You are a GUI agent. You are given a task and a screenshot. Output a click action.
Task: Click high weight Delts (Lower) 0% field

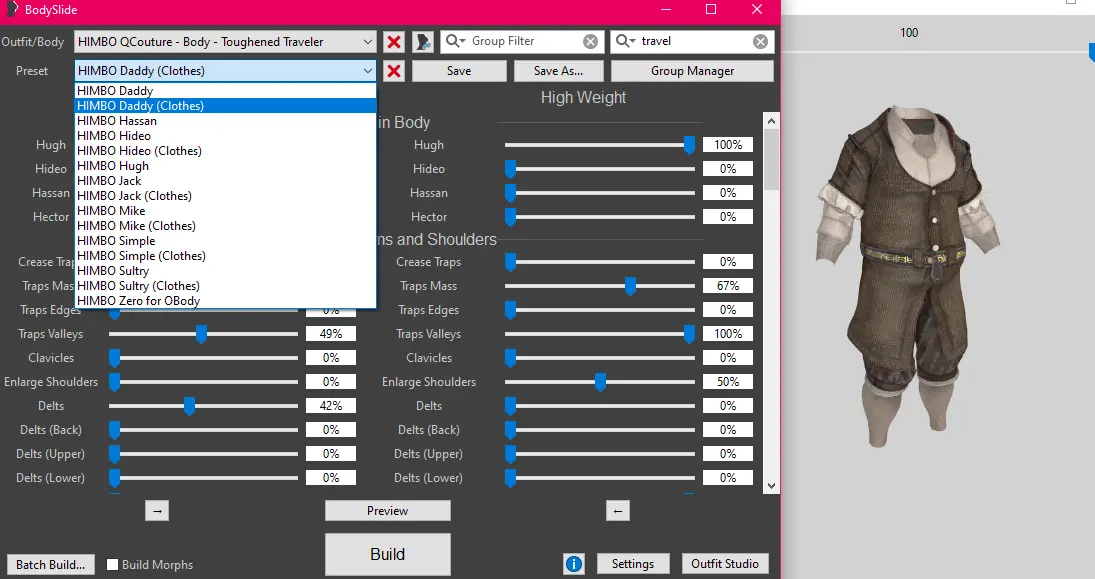click(728, 478)
